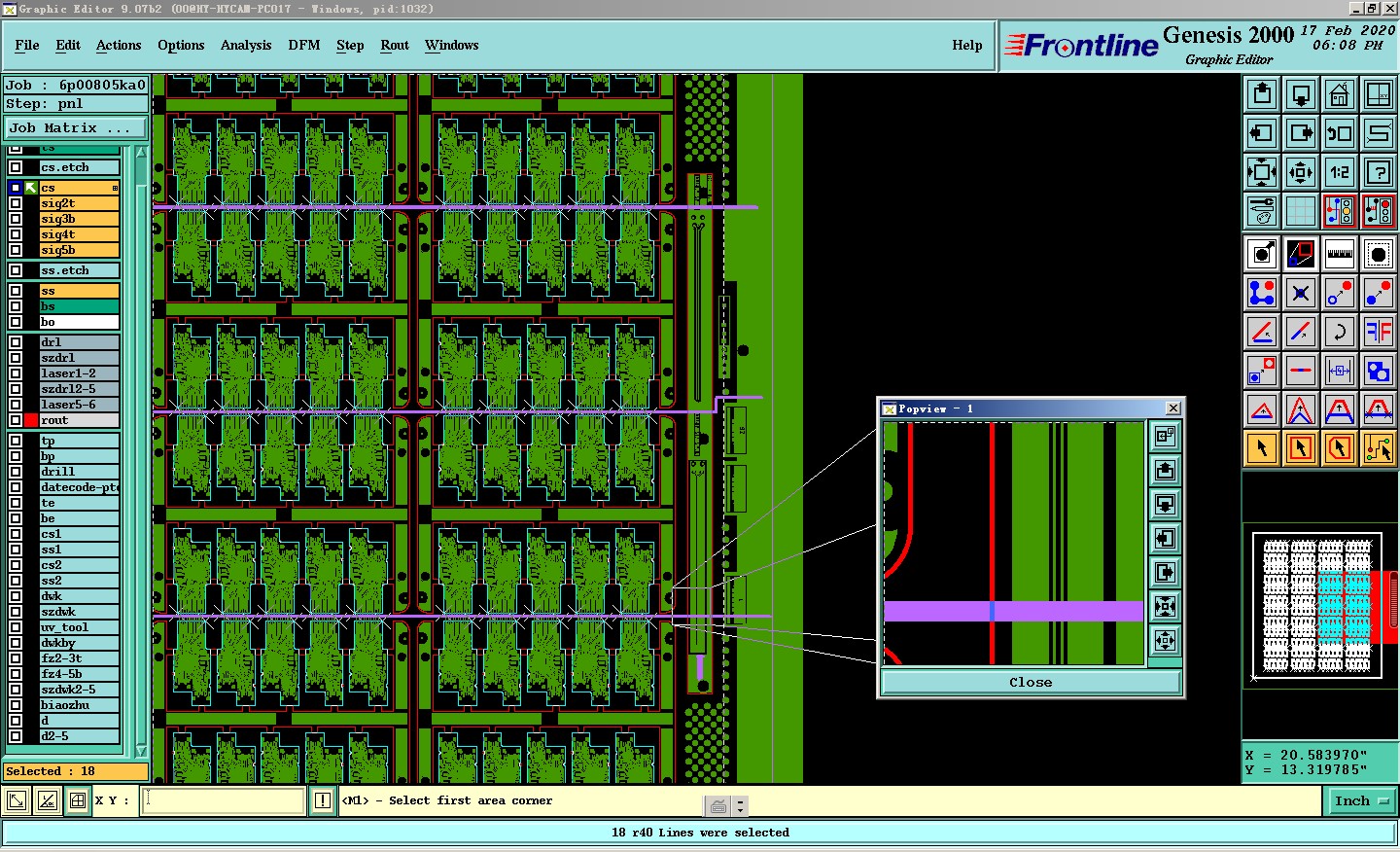Click the zoom in arrows icon in main toolbar

pos(1262,172)
